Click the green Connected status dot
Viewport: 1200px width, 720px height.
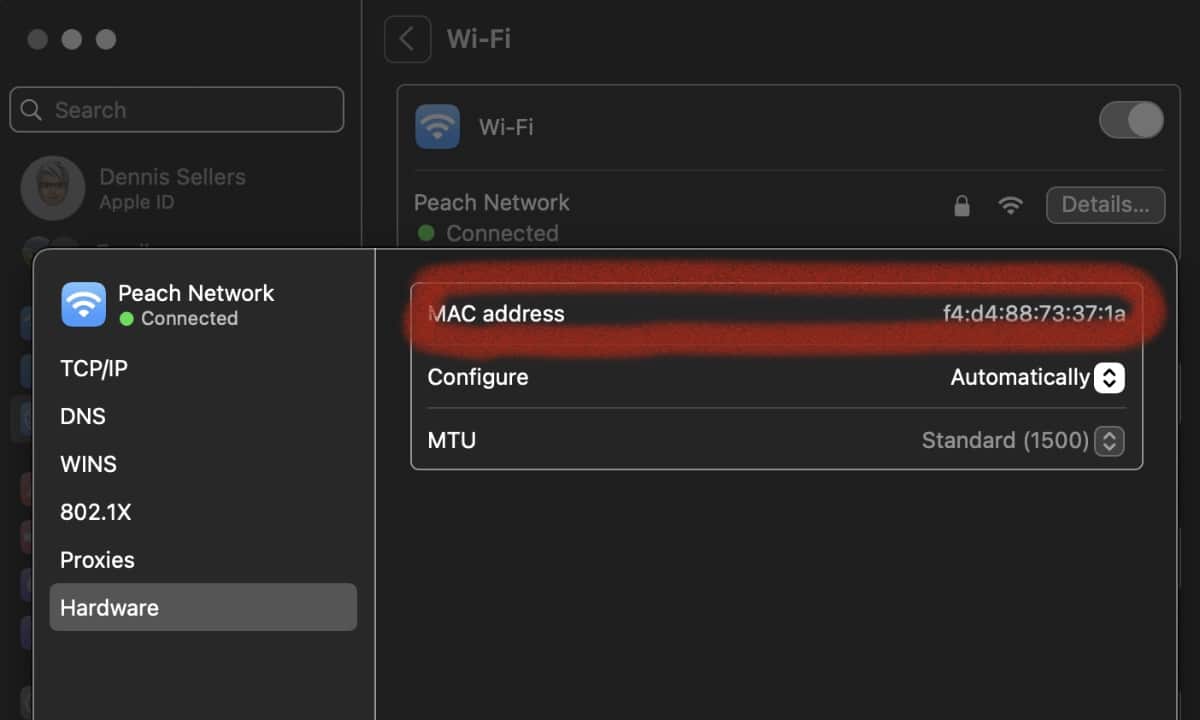(426, 233)
